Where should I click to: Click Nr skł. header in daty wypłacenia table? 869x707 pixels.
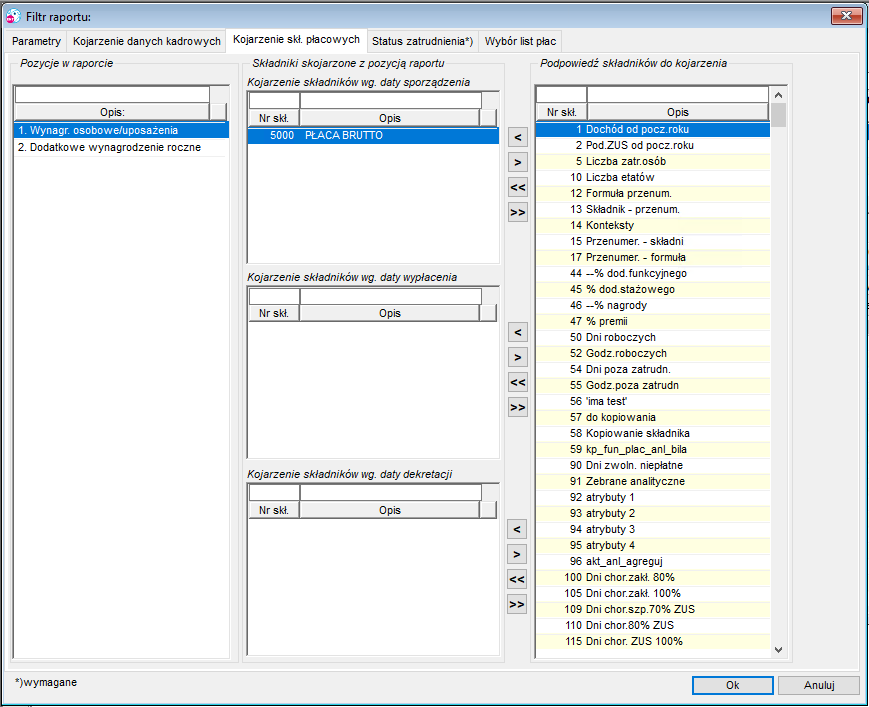tap(274, 313)
